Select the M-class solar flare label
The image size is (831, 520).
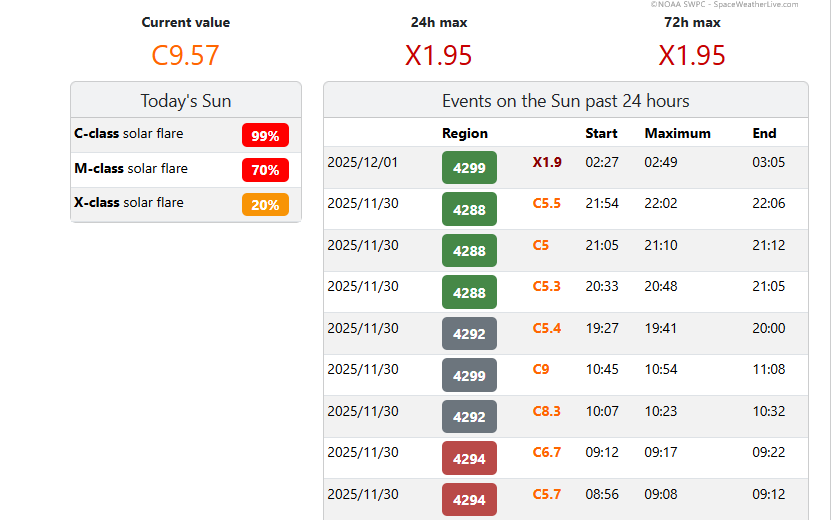coord(131,169)
